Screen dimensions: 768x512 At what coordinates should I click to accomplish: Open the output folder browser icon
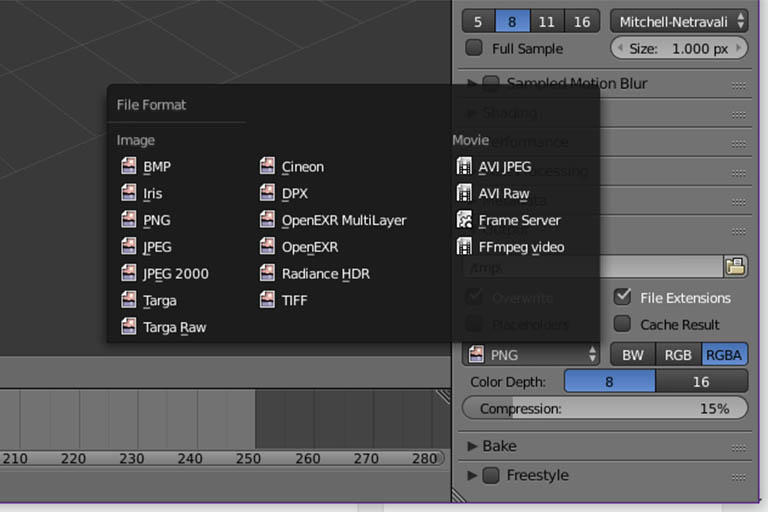pyautogui.click(x=735, y=267)
